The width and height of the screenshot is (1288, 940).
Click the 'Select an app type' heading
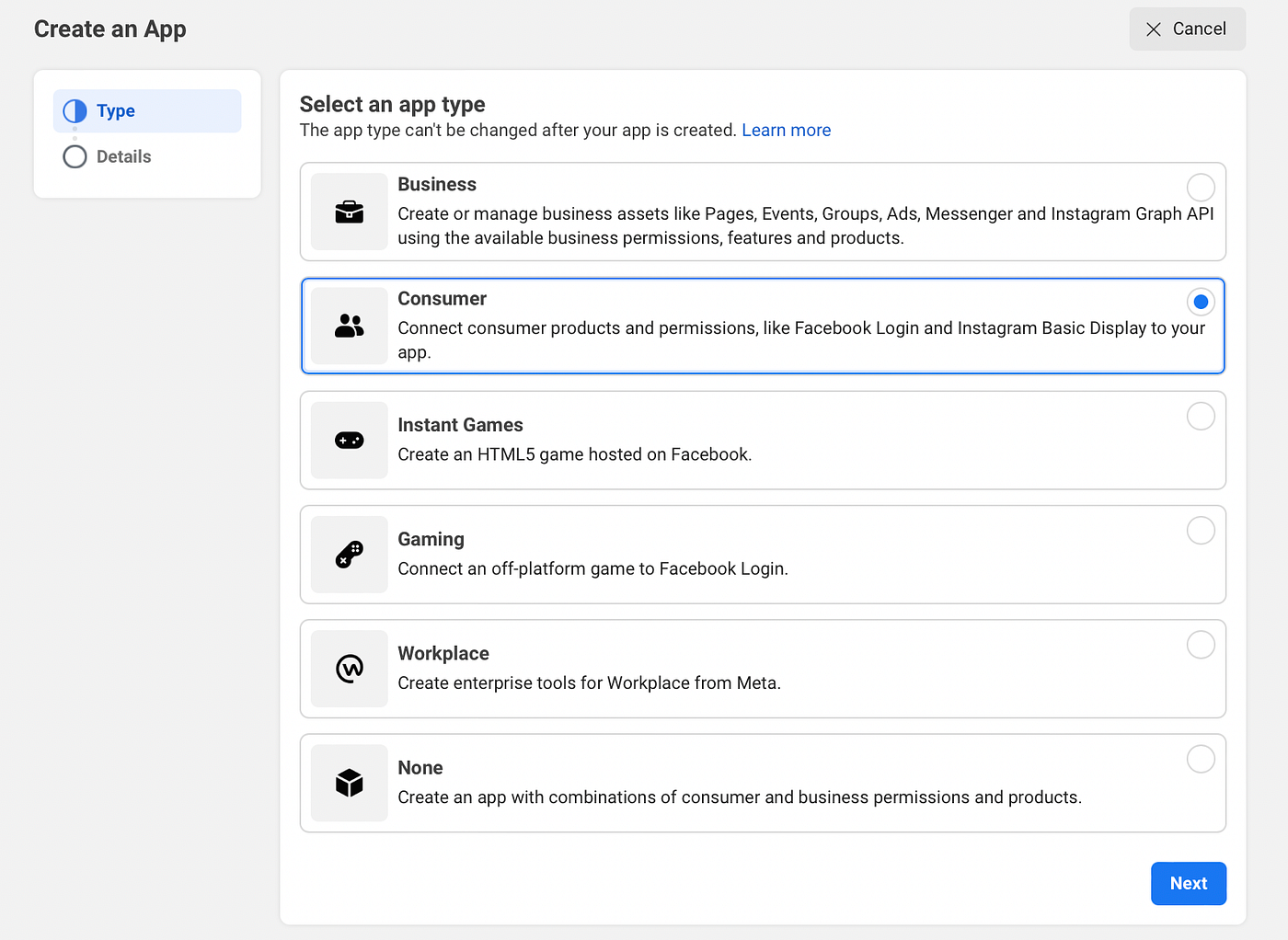click(393, 105)
